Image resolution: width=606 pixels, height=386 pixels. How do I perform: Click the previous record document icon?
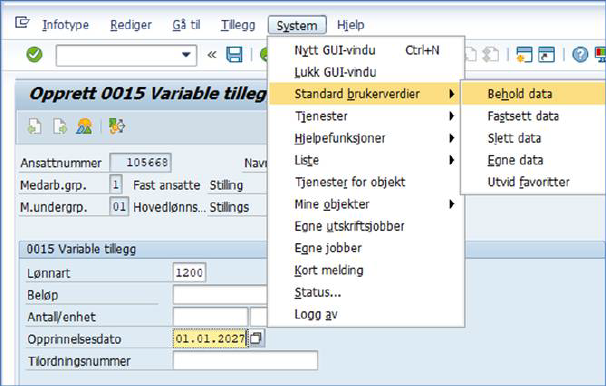click(34, 126)
